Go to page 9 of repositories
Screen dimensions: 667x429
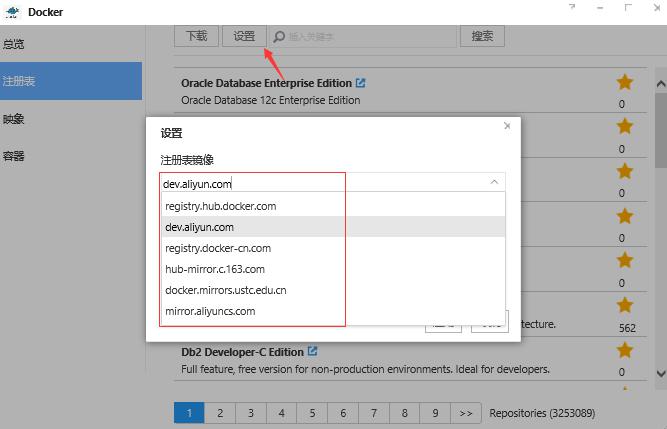click(x=435, y=413)
